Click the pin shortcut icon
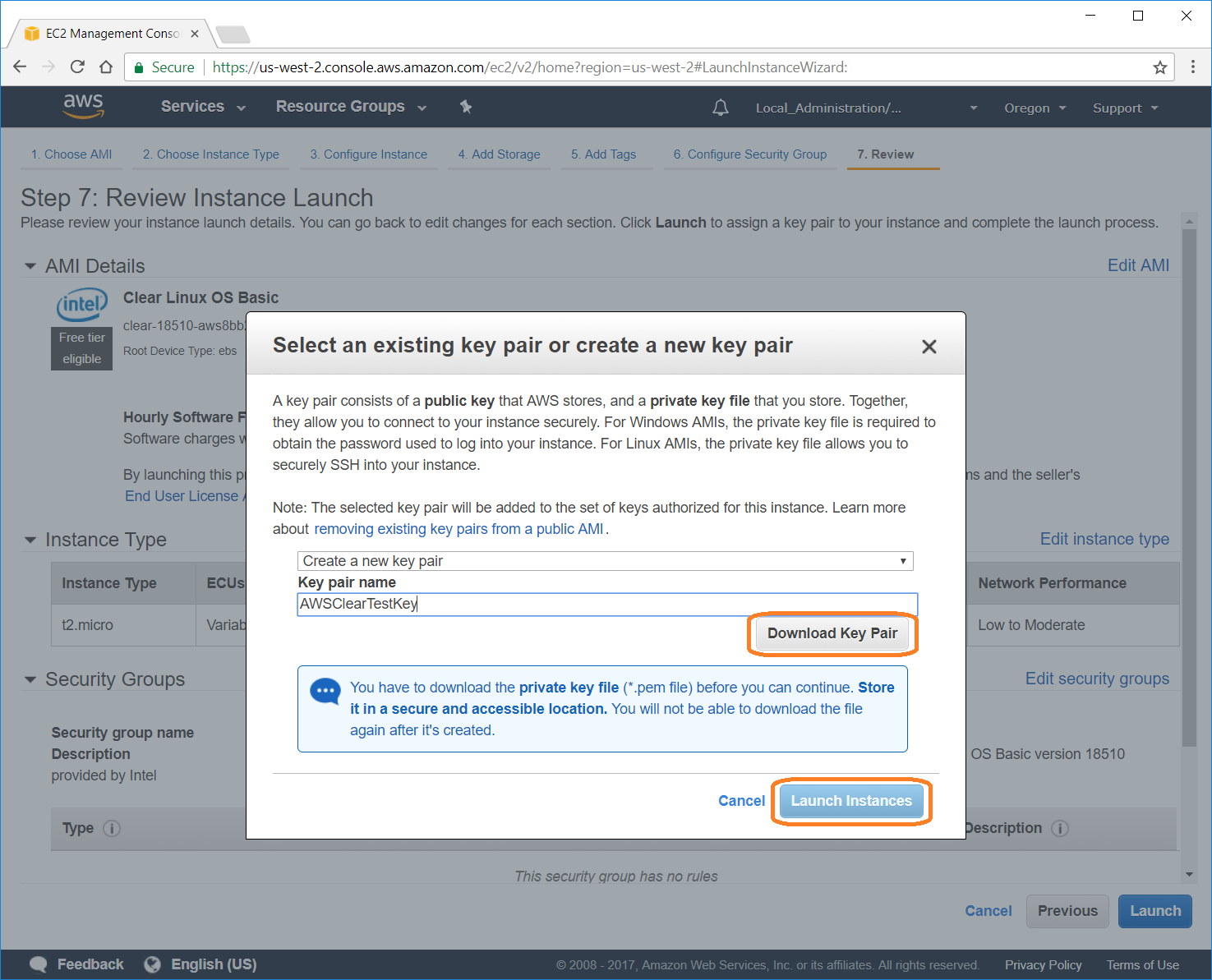 tap(466, 107)
